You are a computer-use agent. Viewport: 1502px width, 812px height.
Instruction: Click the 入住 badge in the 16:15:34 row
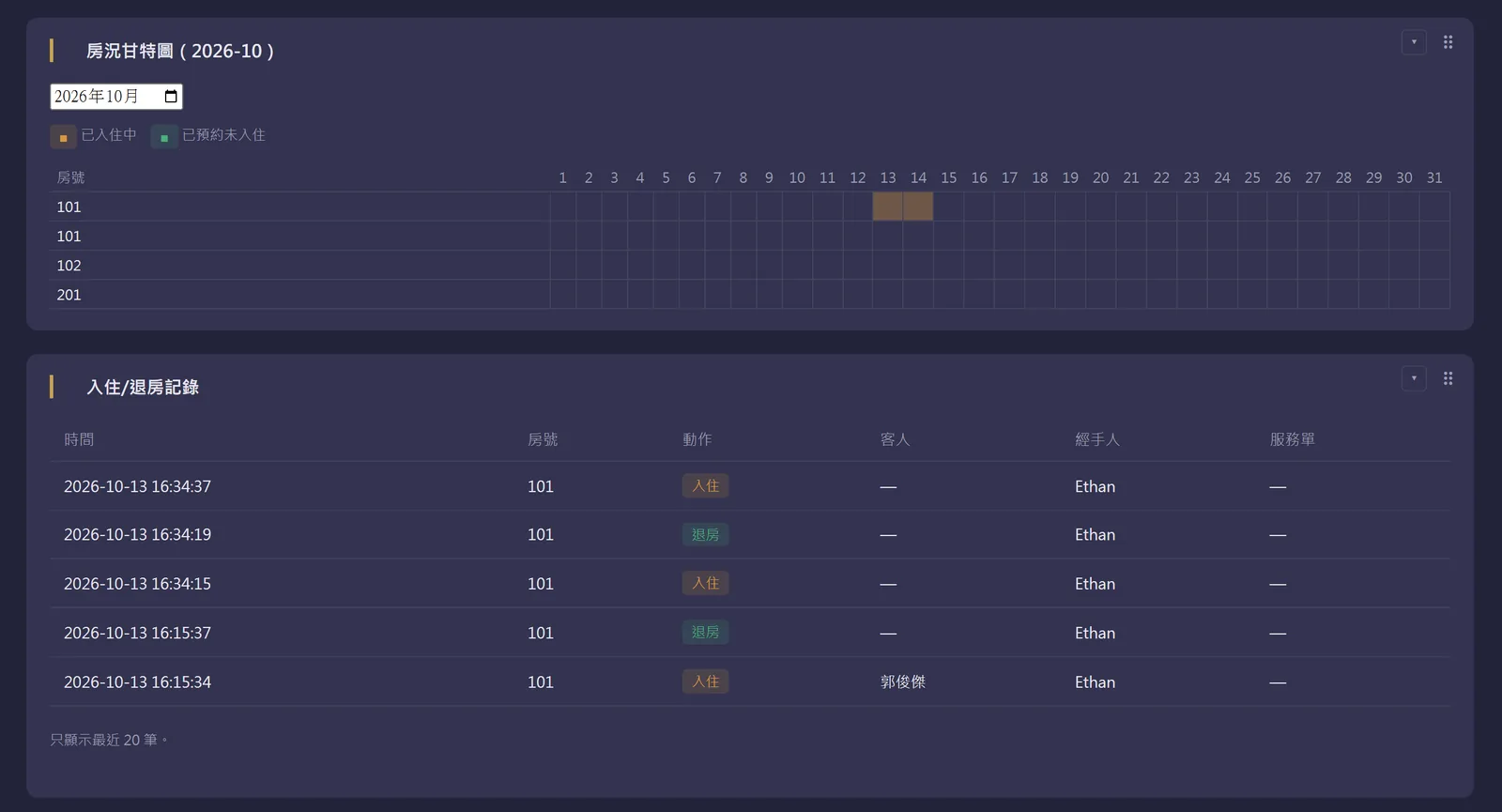[705, 682]
